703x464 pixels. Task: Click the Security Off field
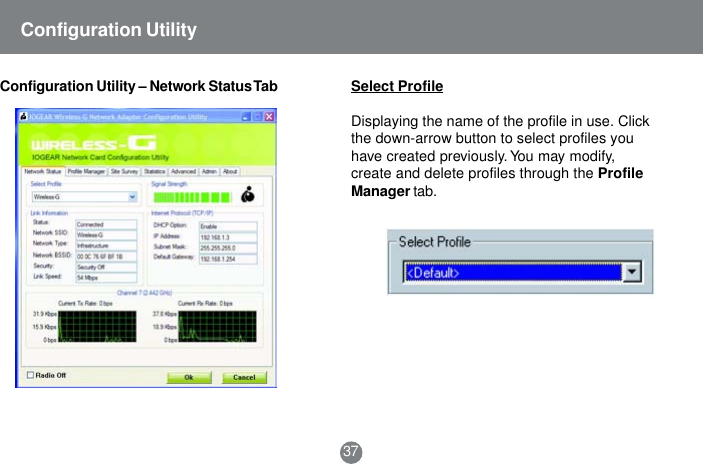tap(106, 267)
